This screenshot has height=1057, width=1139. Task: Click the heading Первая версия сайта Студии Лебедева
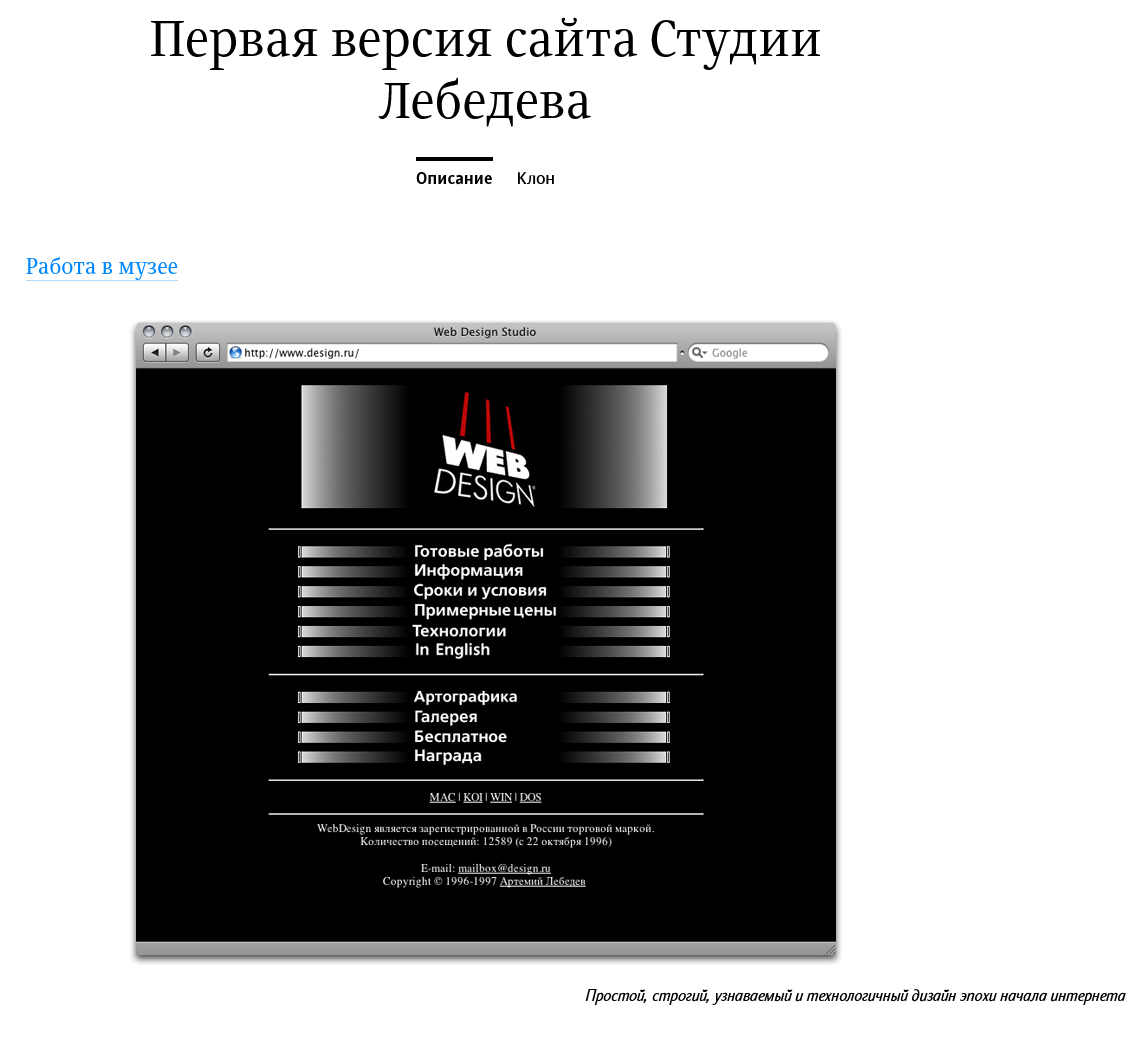[x=485, y=69]
